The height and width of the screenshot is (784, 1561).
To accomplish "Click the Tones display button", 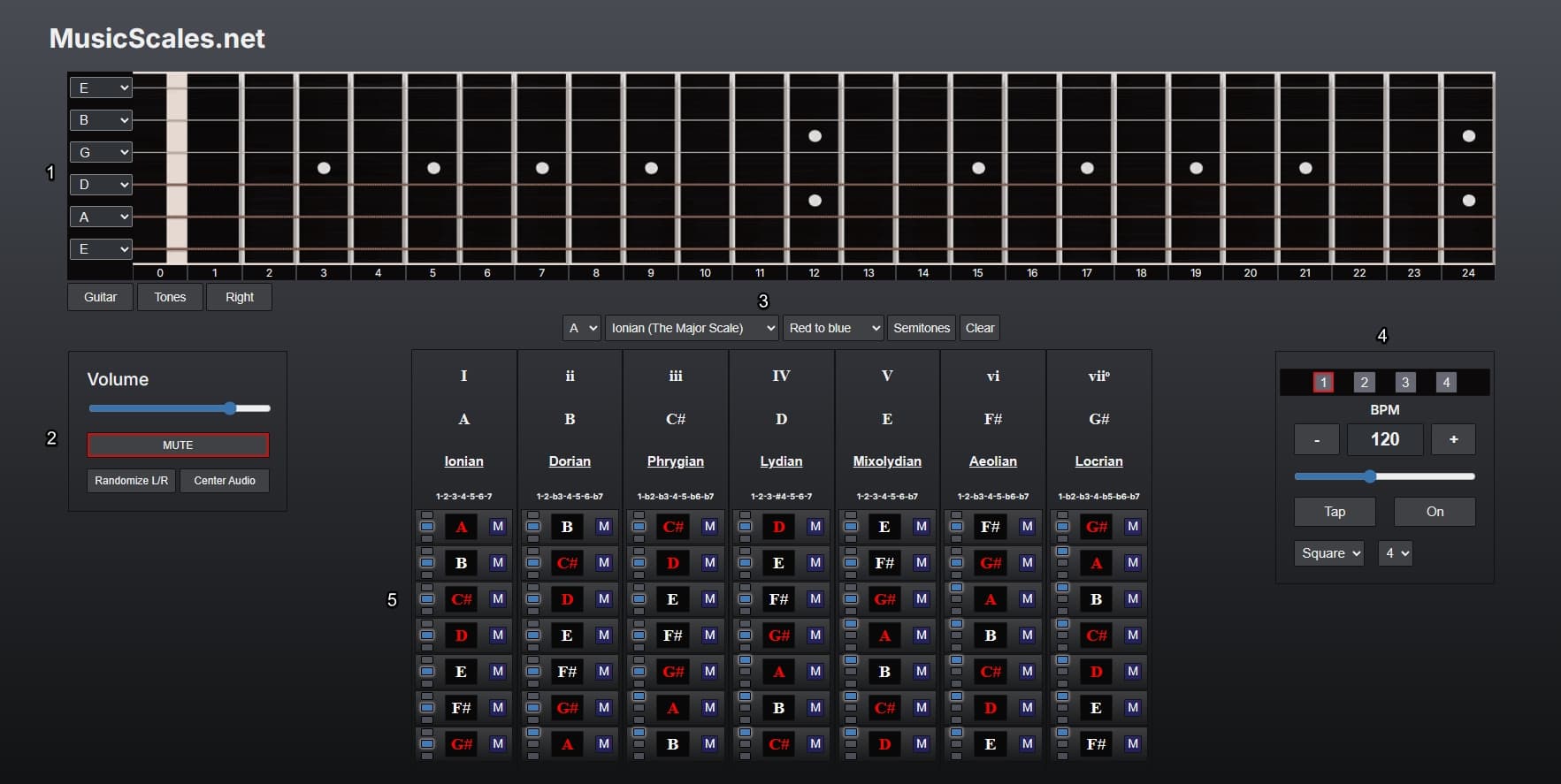I will point(170,297).
